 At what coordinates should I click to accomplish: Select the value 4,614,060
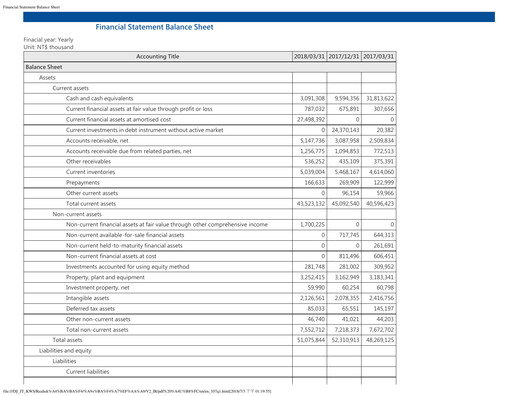[x=381, y=172]
